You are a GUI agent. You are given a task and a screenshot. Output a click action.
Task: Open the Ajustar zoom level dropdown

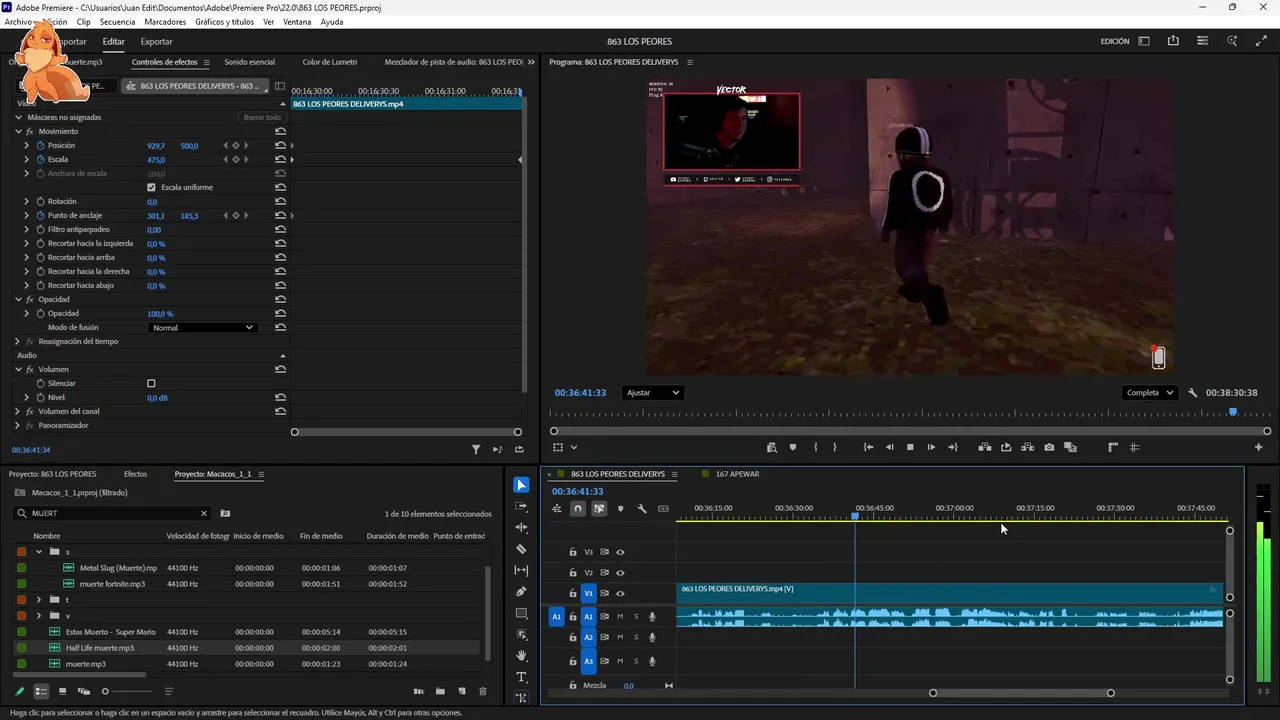[x=652, y=393]
